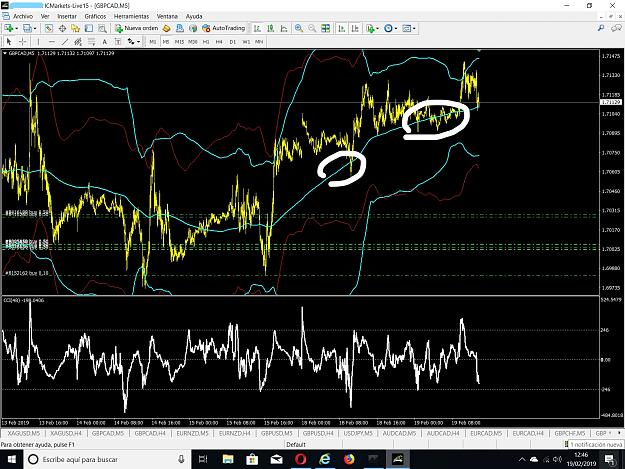Select the crosshair tool
This screenshot has height=469, width=625.
pos(23,41)
